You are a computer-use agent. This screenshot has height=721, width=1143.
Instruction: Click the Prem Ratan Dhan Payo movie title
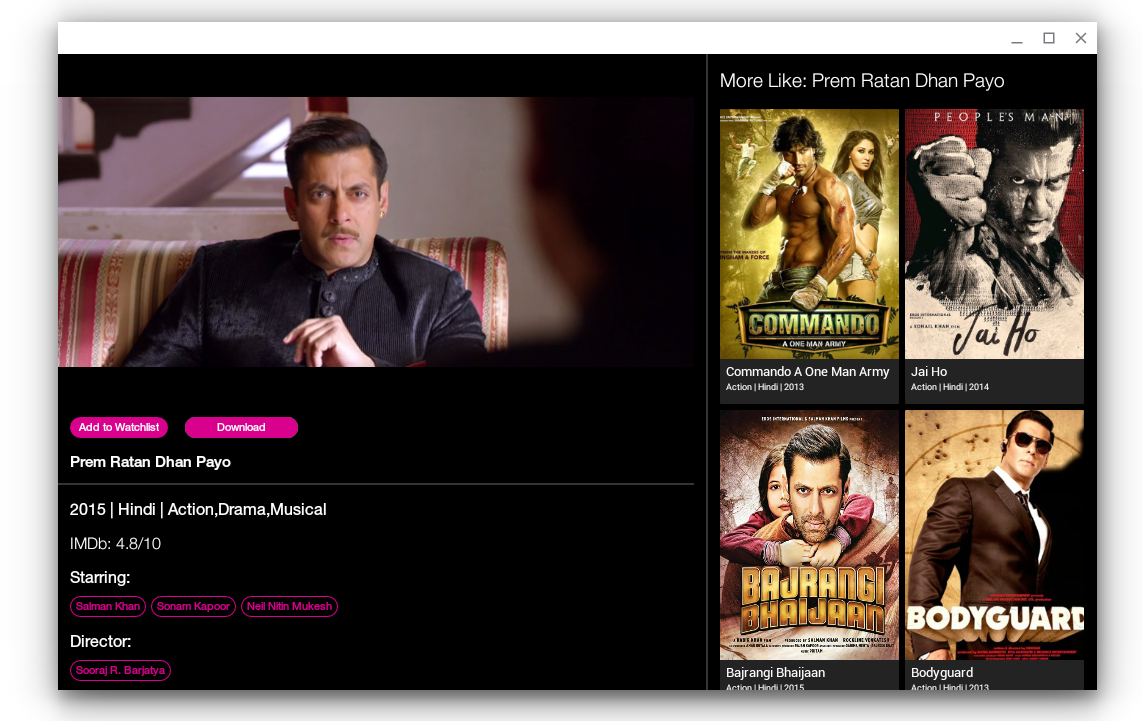click(x=150, y=462)
